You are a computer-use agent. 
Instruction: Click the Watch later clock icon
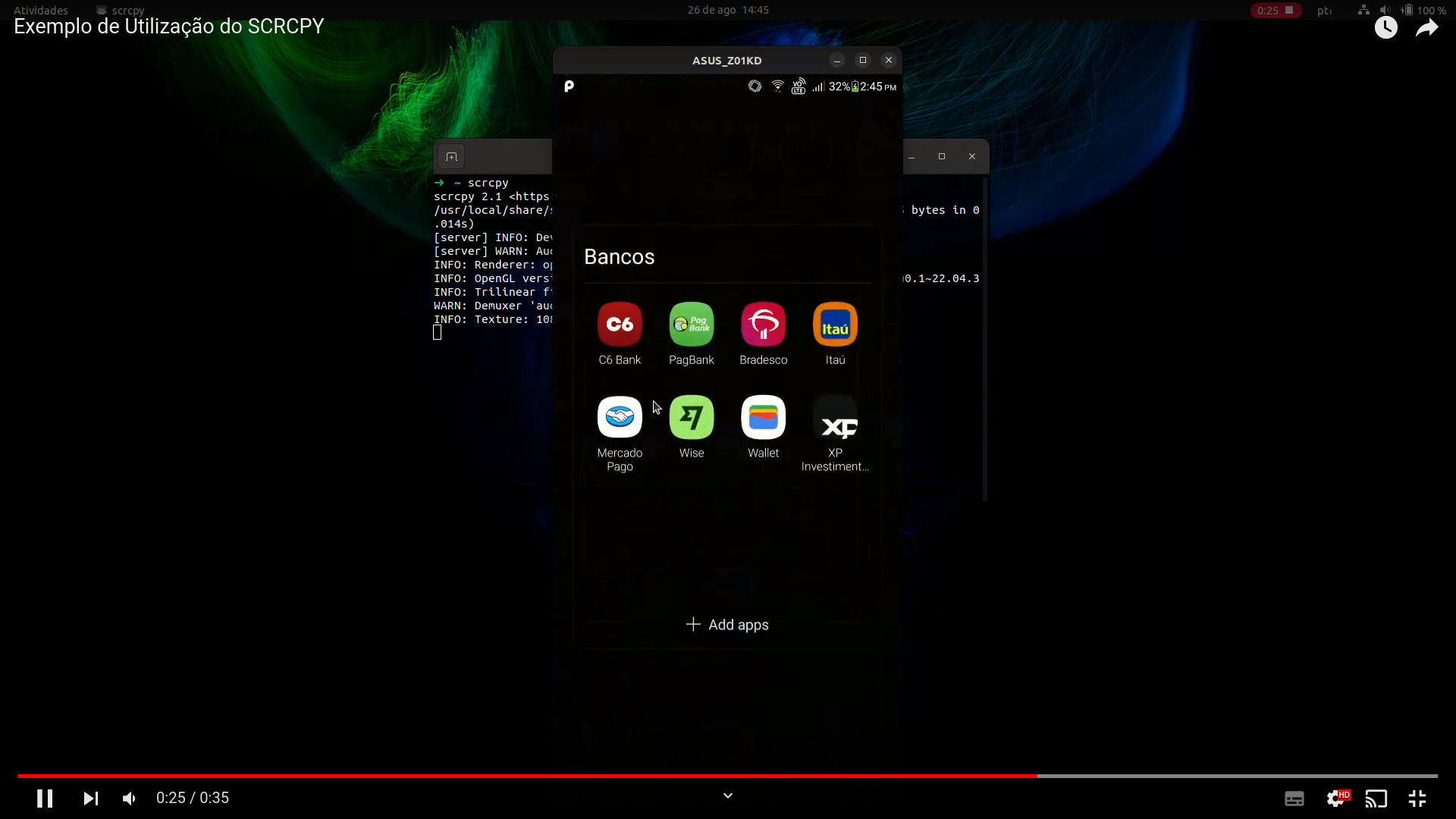click(1386, 28)
